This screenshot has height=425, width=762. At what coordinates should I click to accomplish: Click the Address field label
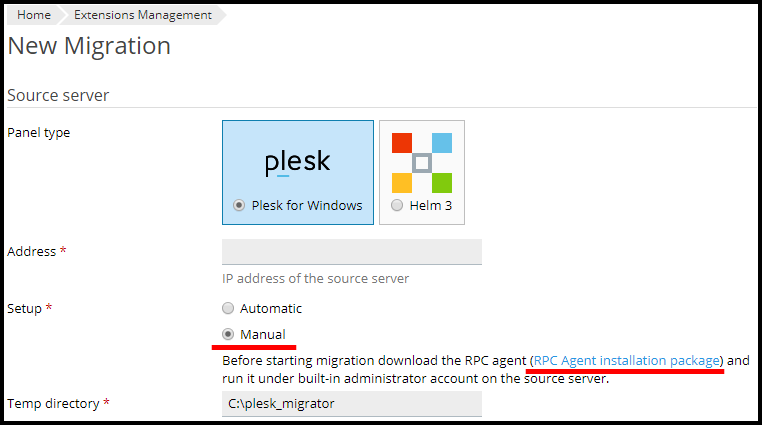coord(31,251)
